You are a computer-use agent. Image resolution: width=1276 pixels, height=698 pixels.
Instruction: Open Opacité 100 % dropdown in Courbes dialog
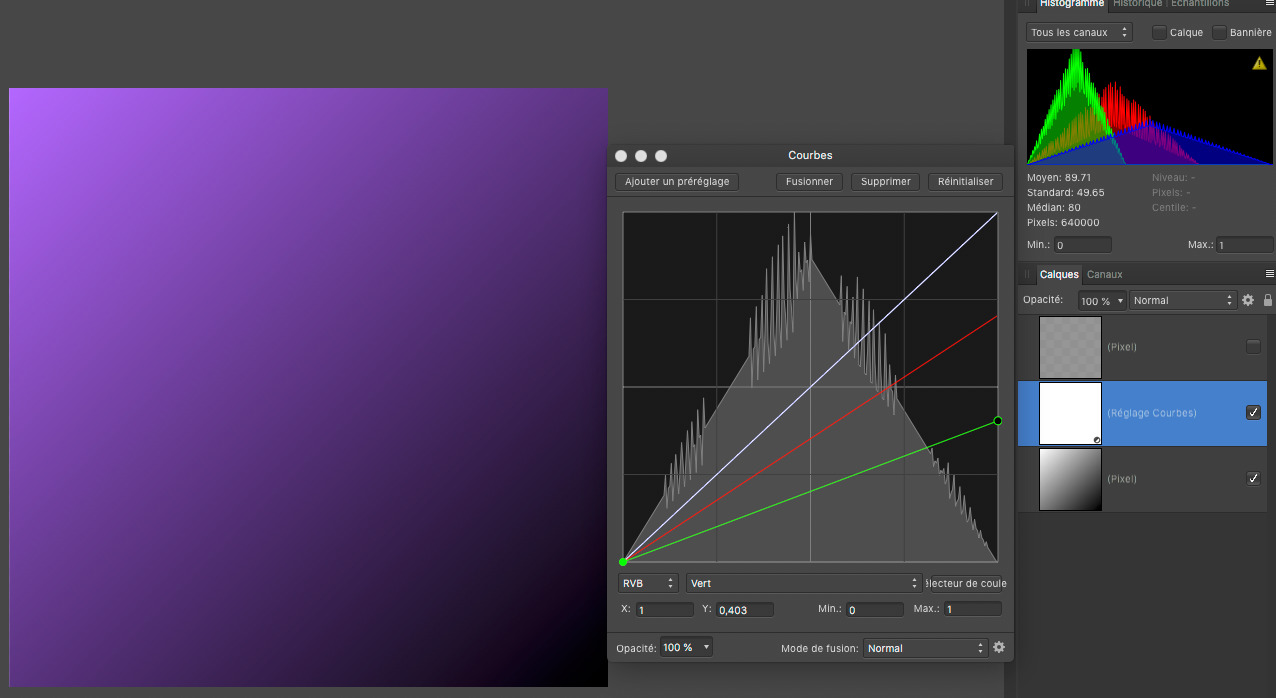click(686, 647)
